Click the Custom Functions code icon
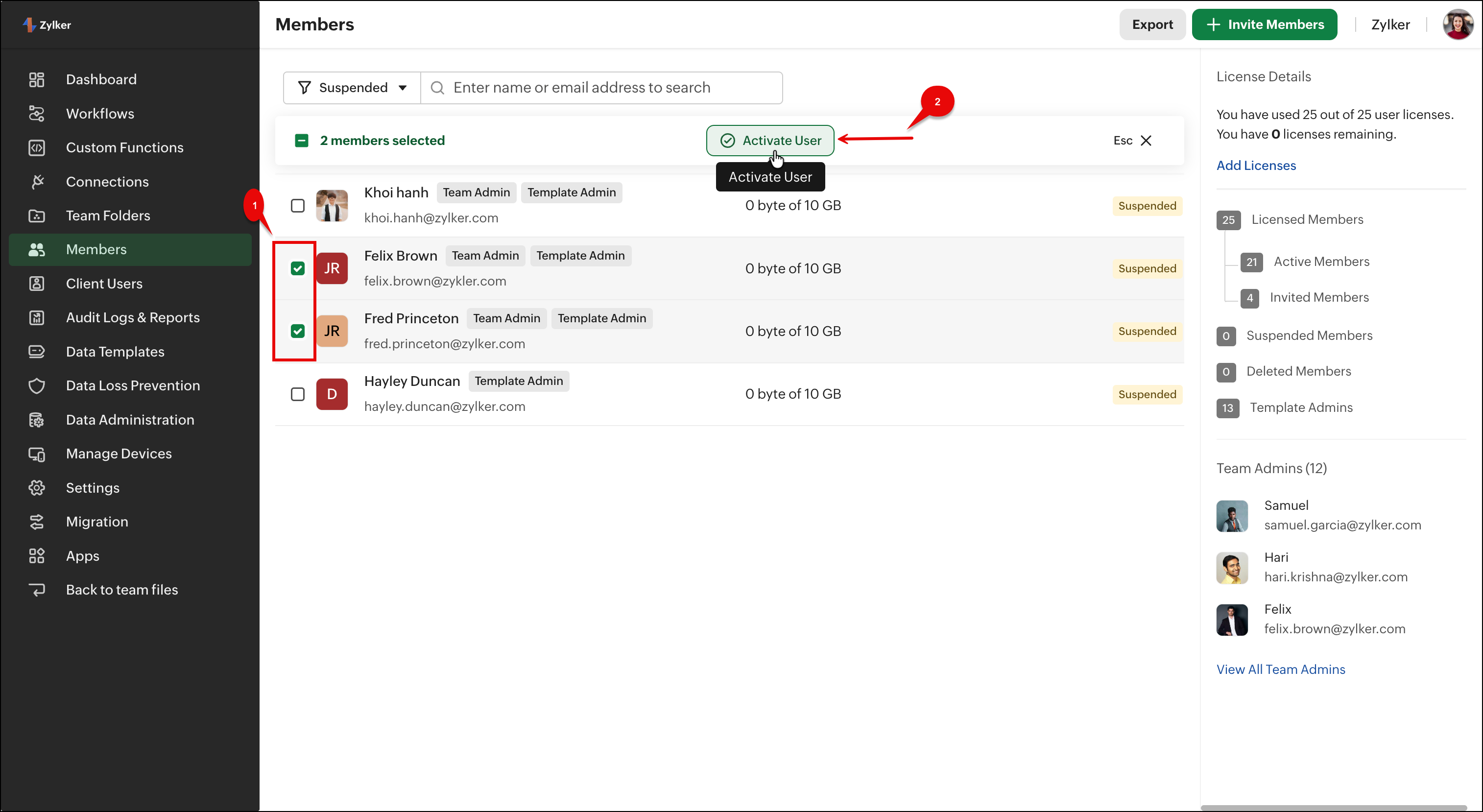The height and width of the screenshot is (812, 1483). click(37, 147)
